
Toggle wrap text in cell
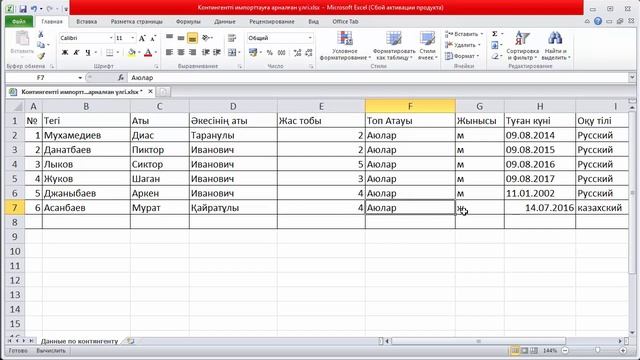(232, 38)
